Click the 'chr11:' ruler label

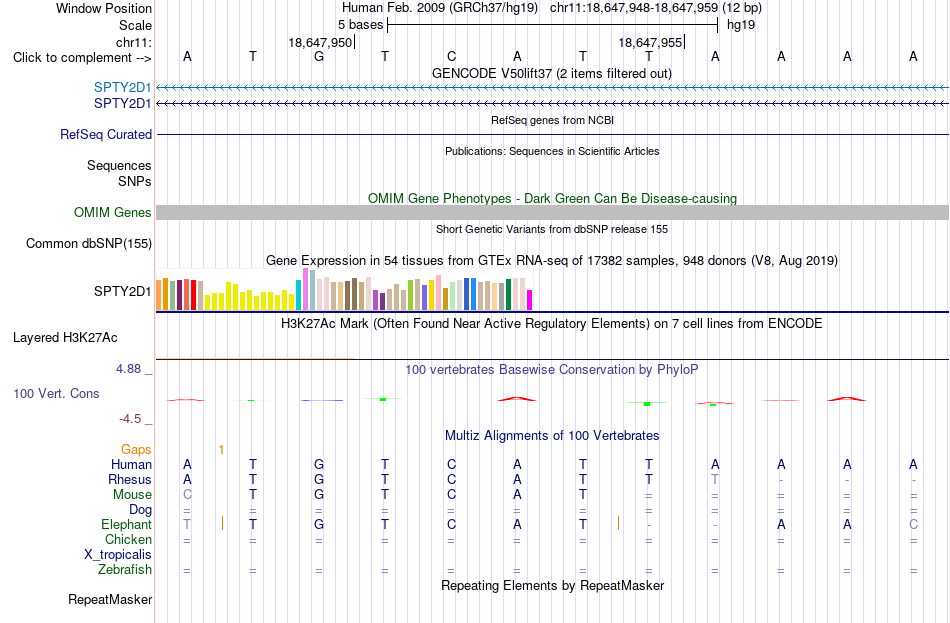click(134, 42)
